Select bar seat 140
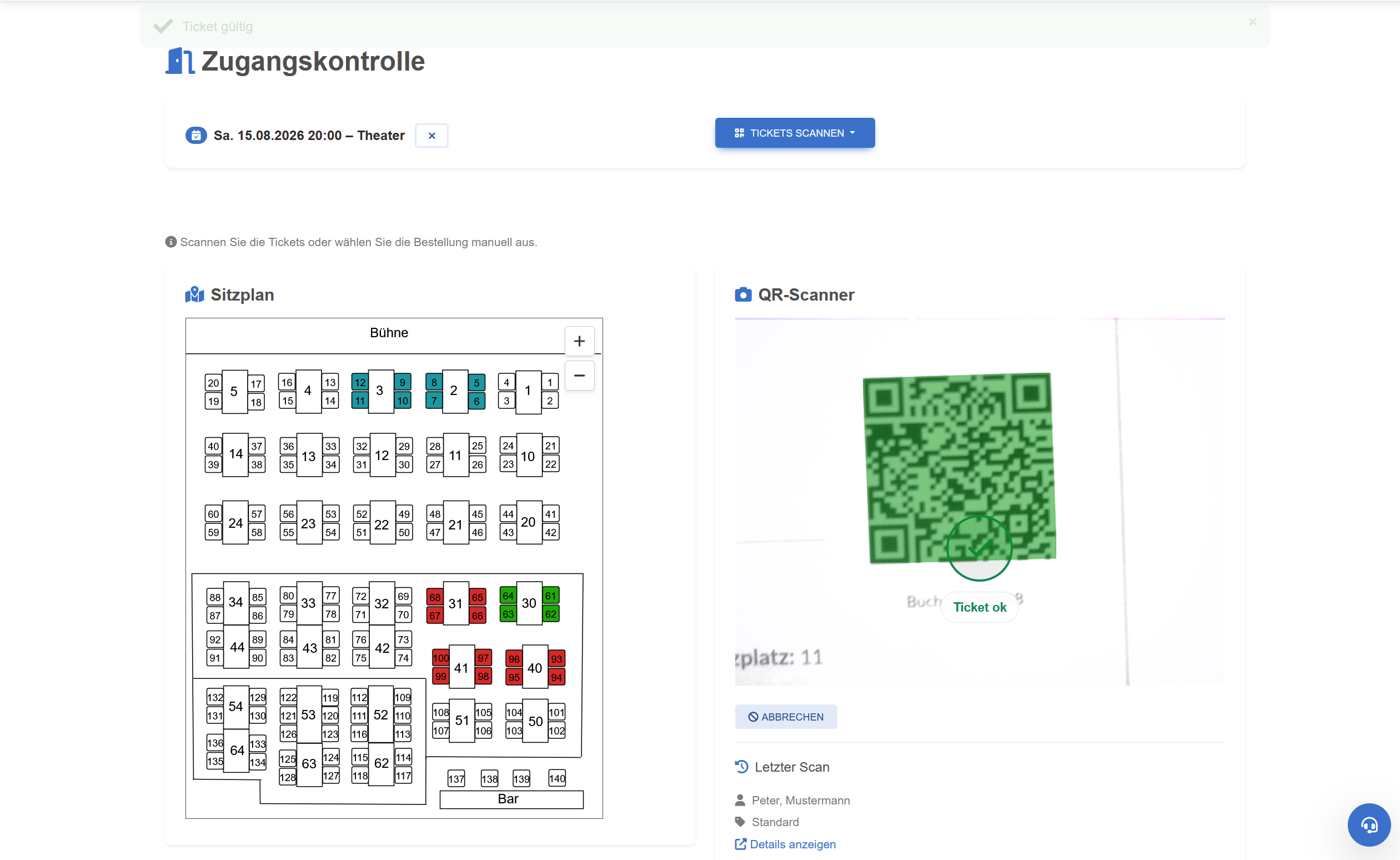 pos(556,778)
